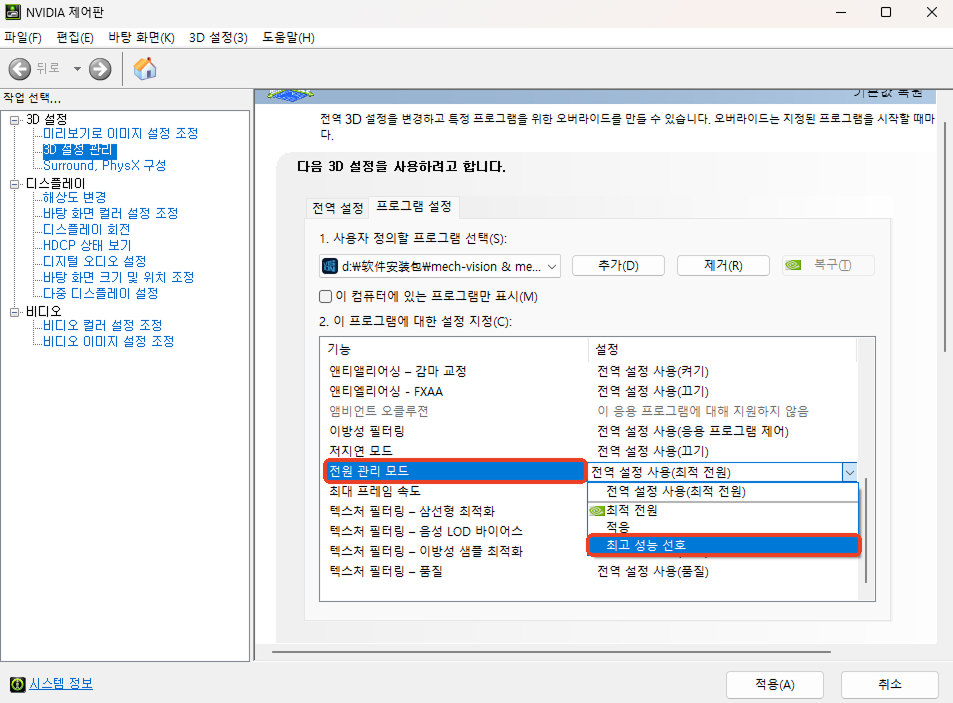Click the 제거(R) button
953x703 pixels.
pyautogui.click(x=723, y=266)
